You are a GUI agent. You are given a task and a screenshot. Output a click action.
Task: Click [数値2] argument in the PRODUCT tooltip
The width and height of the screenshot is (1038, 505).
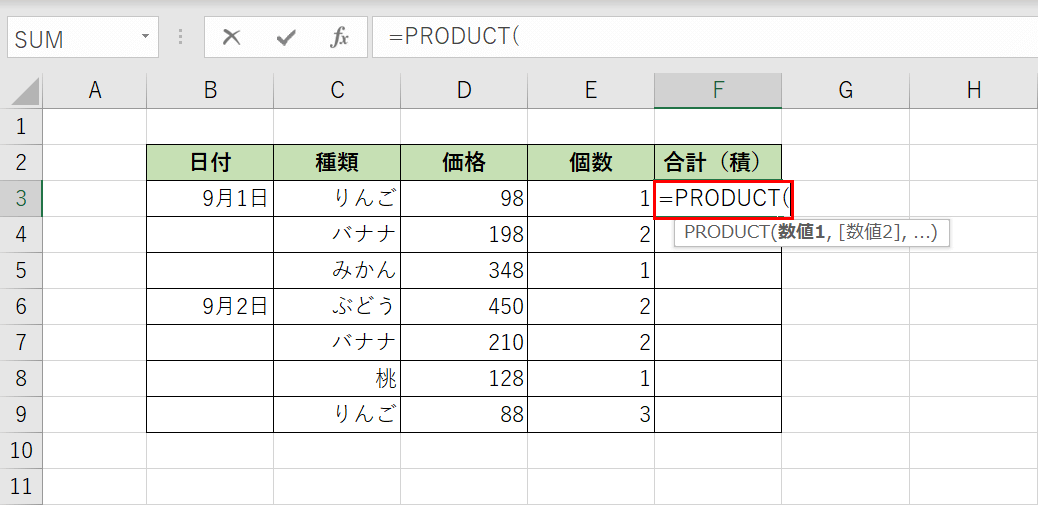click(x=867, y=233)
